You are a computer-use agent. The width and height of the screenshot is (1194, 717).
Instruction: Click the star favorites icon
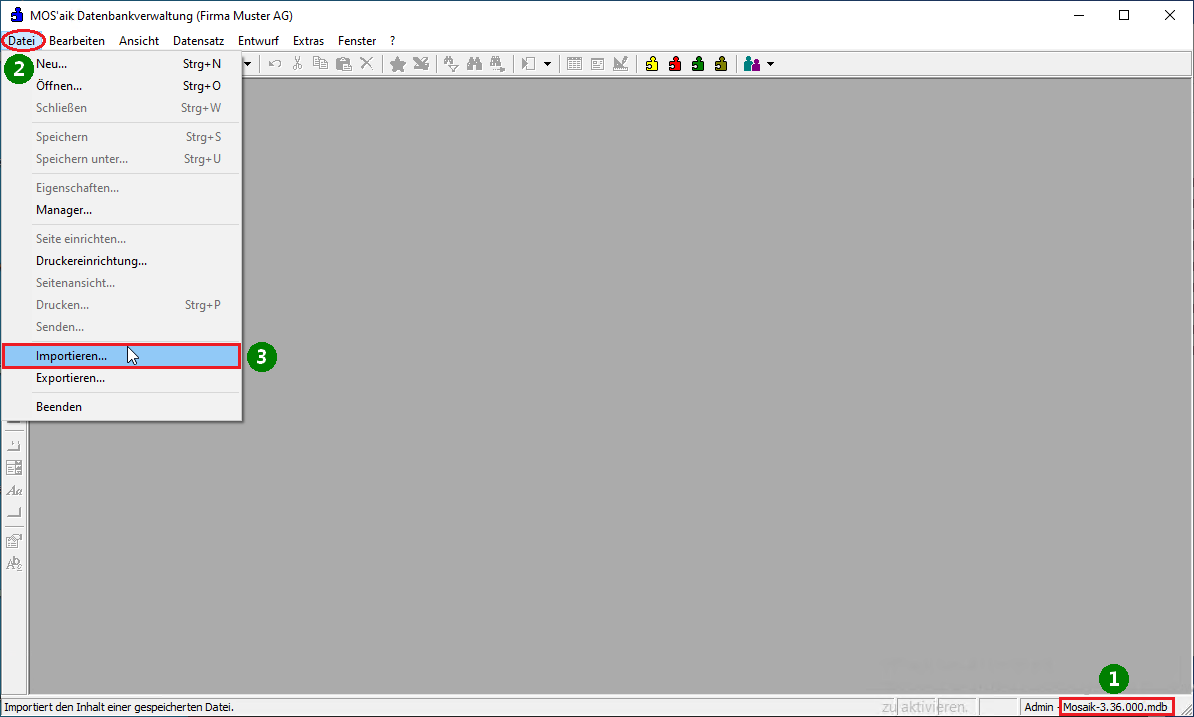click(397, 64)
